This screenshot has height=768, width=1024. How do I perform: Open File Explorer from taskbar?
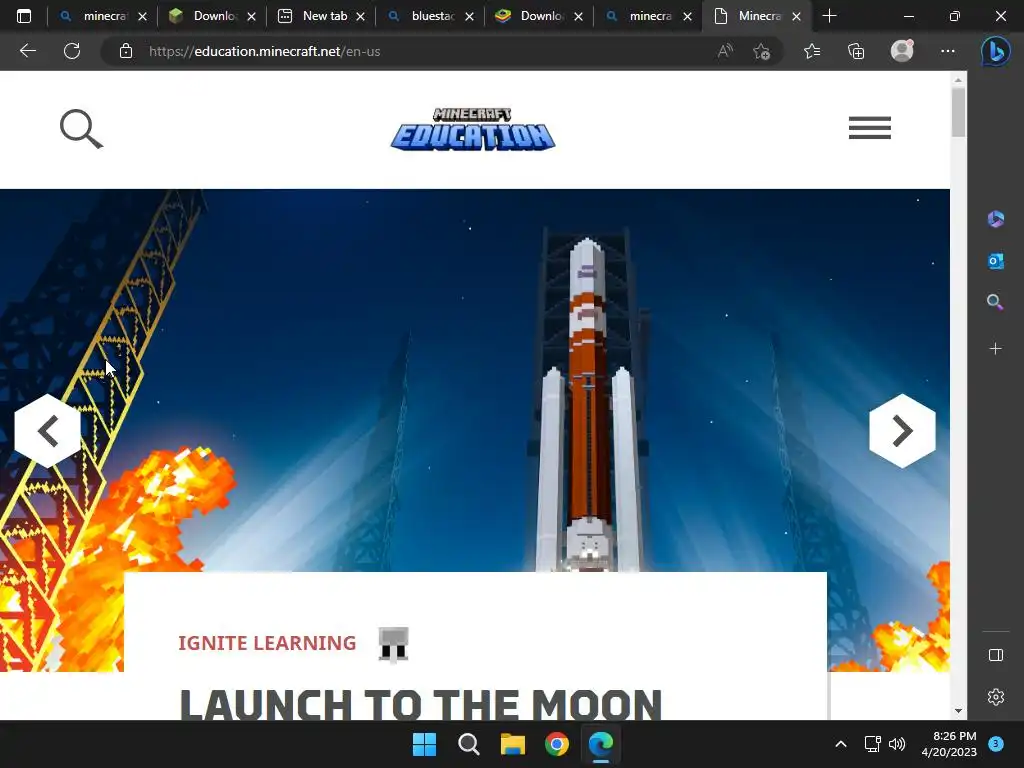(513, 744)
